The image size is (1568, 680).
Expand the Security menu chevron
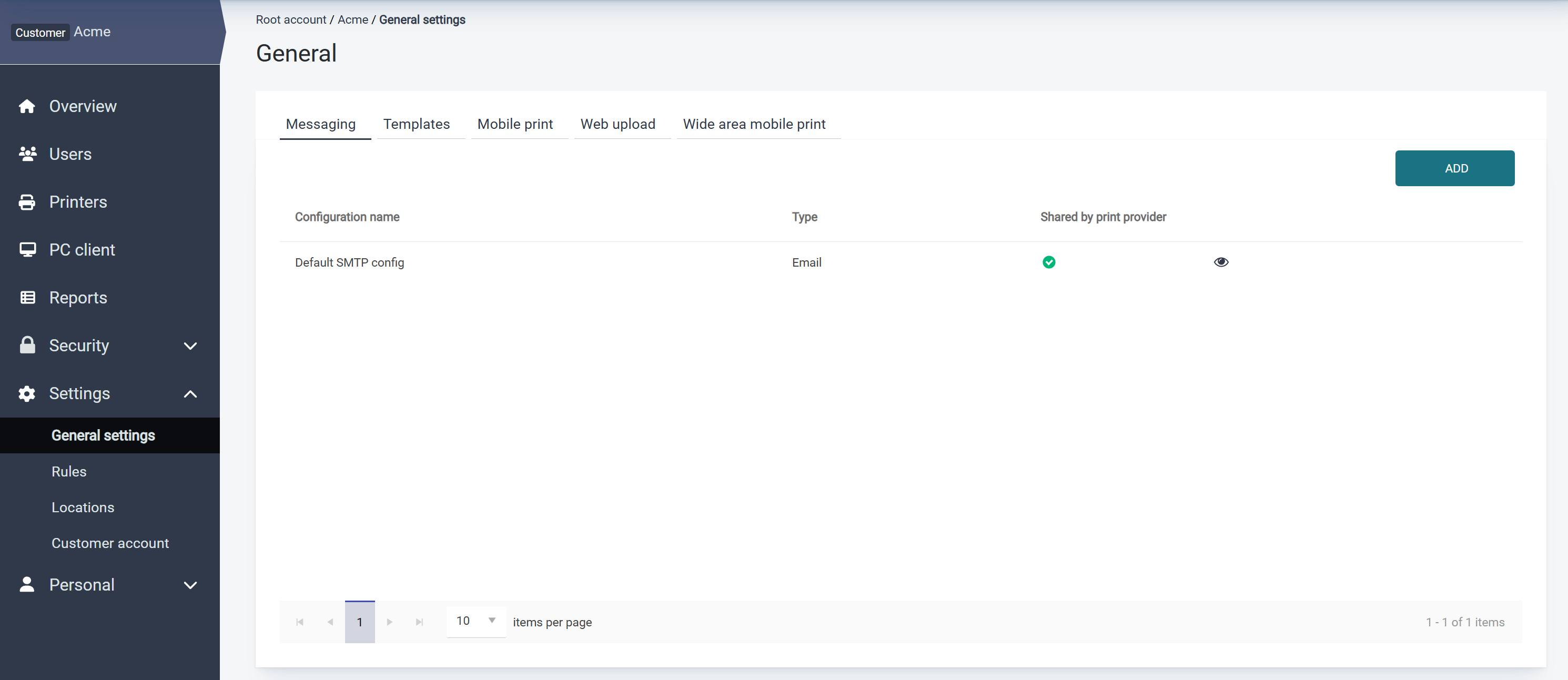point(190,346)
